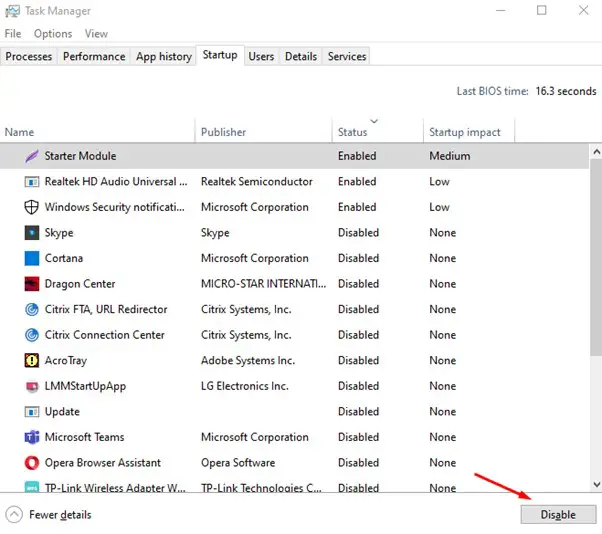Image resolution: width=602 pixels, height=534 pixels.
Task: Click the 16.3 seconds BIOS time value
Action: (x=566, y=91)
